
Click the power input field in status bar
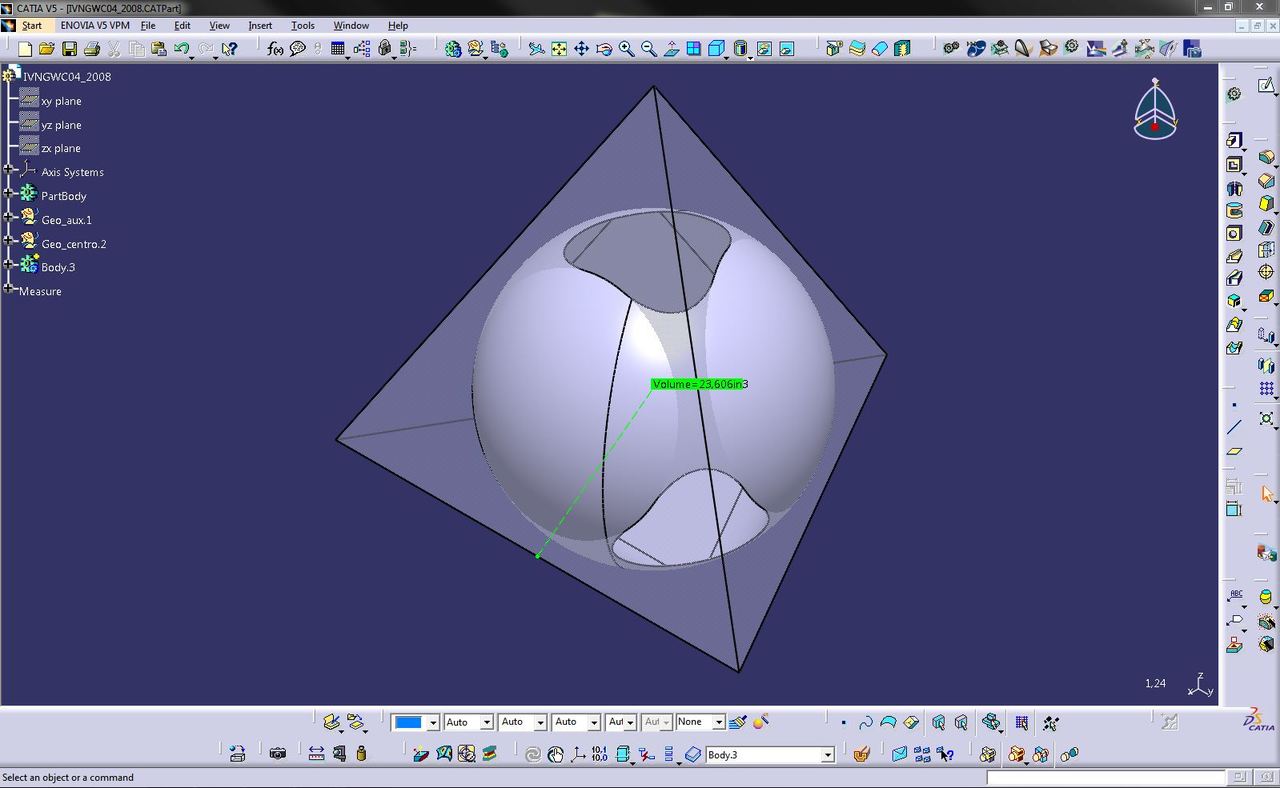(x=1106, y=777)
